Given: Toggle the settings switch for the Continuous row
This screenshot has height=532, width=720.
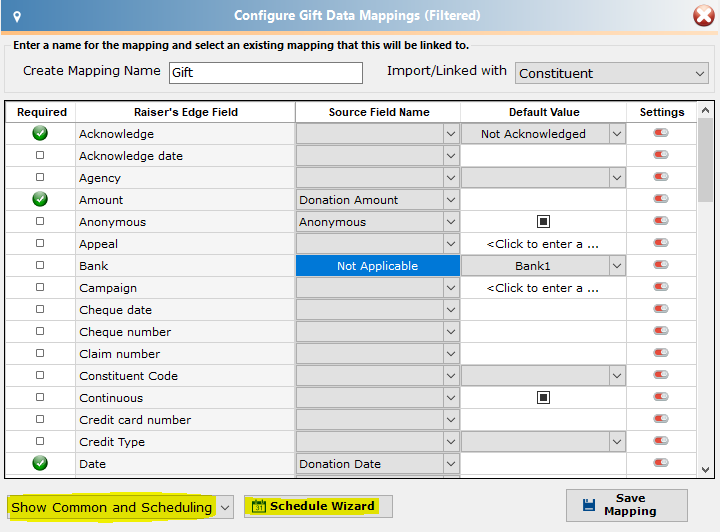Looking at the screenshot, I should pyautogui.click(x=661, y=397).
